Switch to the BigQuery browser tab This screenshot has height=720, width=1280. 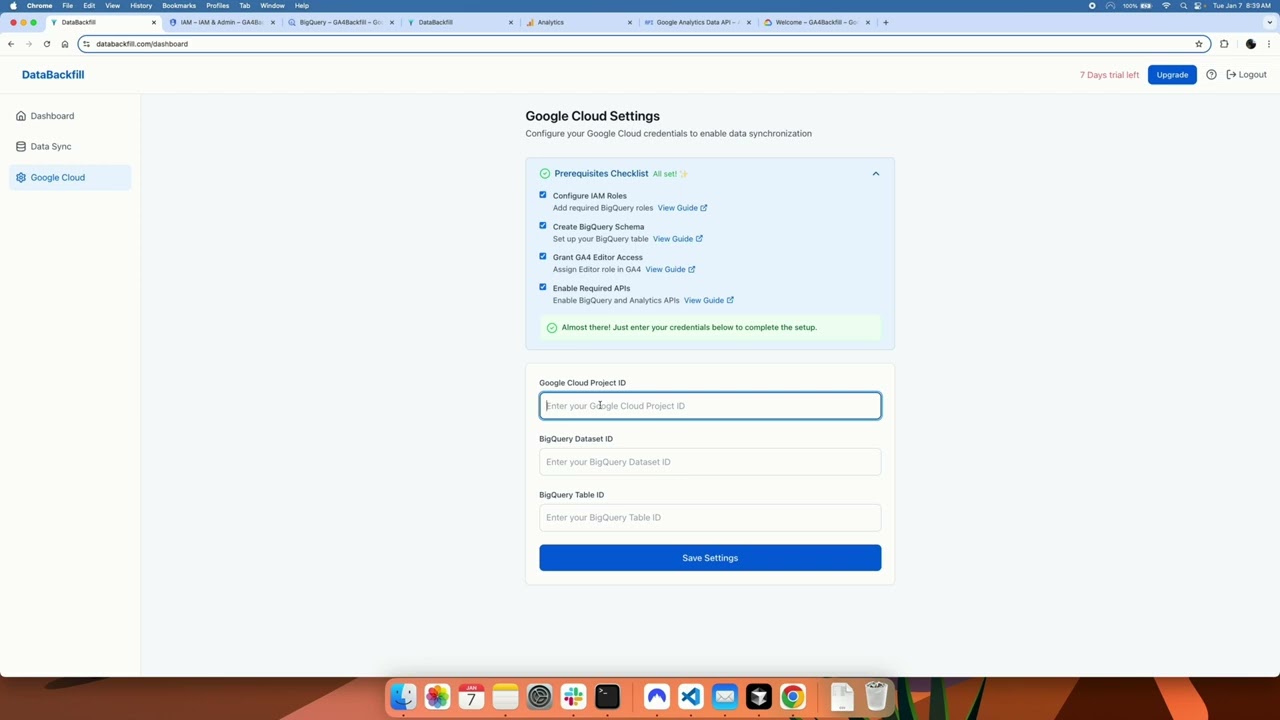340,22
